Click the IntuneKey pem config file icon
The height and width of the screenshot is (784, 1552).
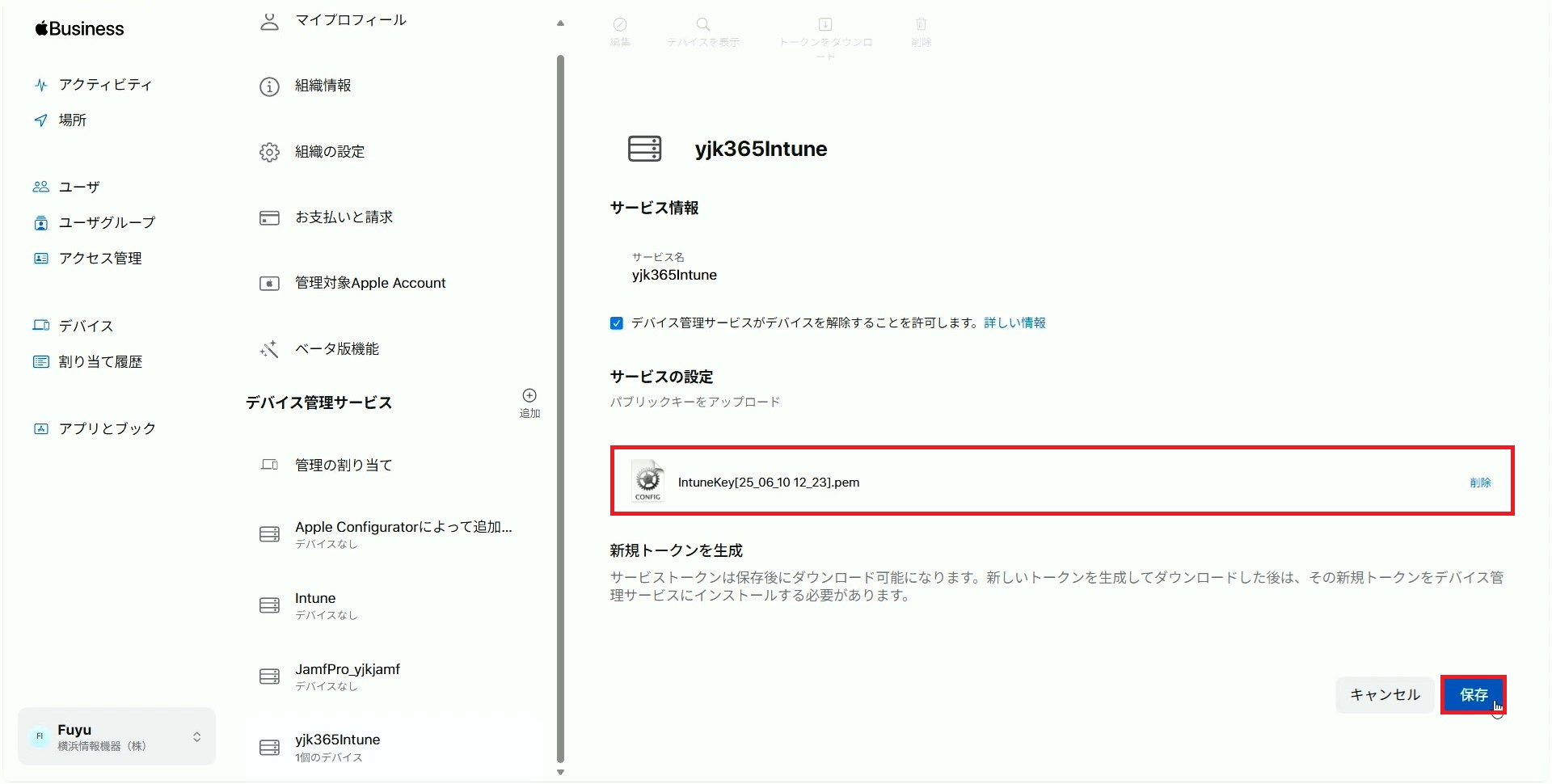pyautogui.click(x=648, y=482)
